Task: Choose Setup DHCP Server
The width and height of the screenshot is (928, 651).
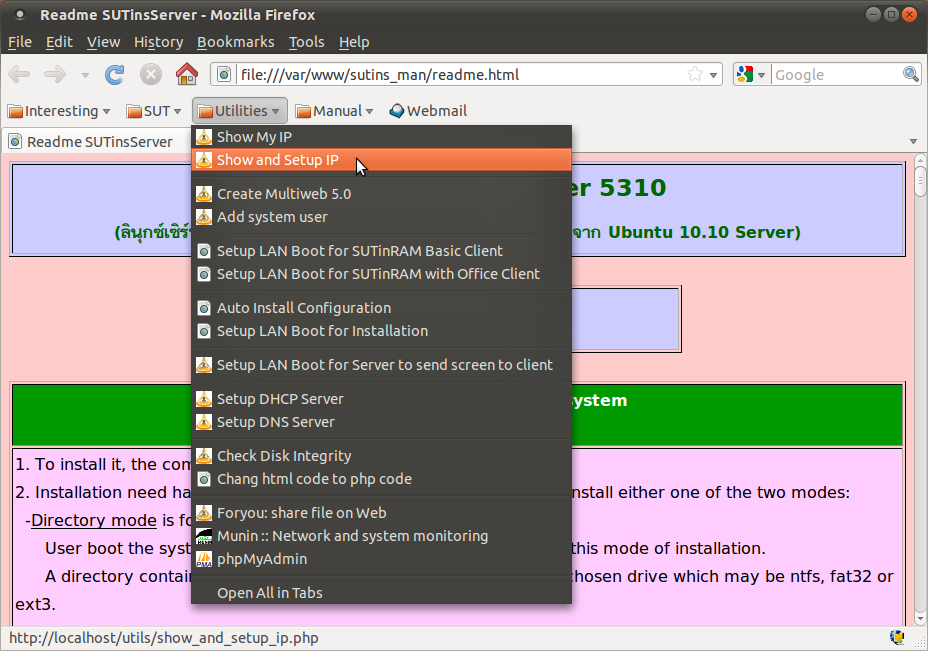Action: coord(381,399)
